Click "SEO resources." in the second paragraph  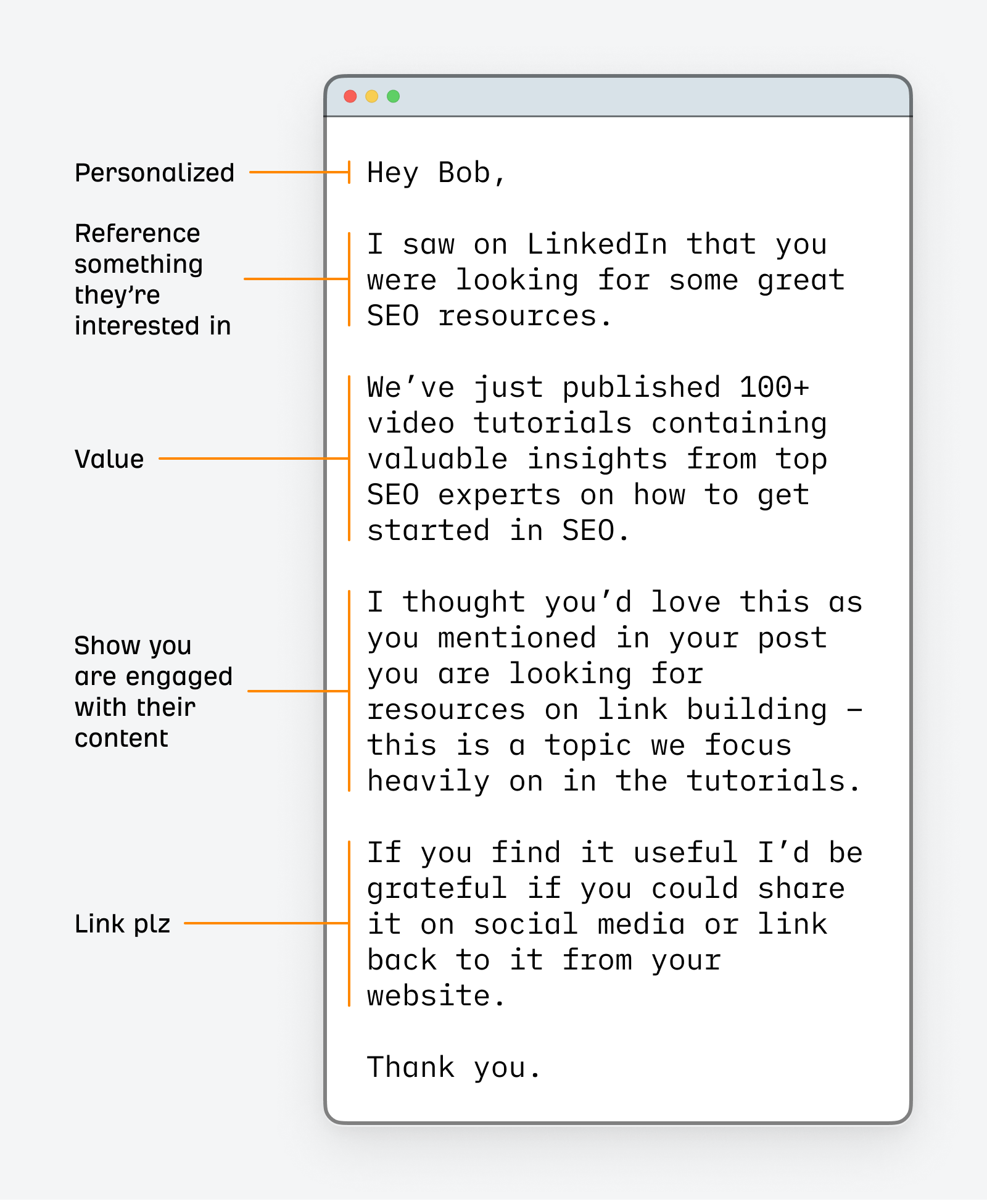(489, 316)
